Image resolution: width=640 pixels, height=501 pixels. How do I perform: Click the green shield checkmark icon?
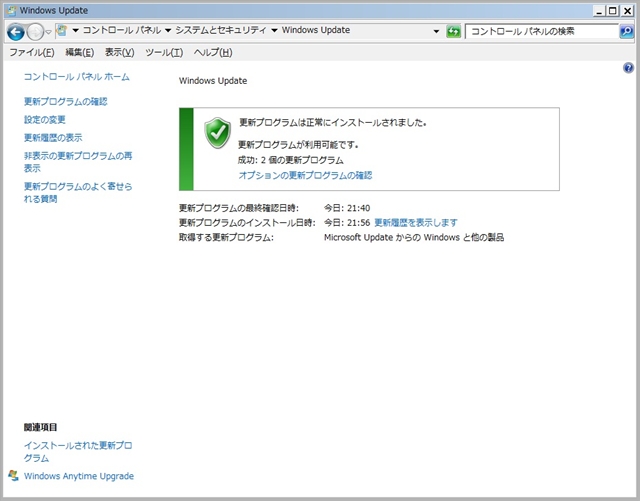[218, 133]
